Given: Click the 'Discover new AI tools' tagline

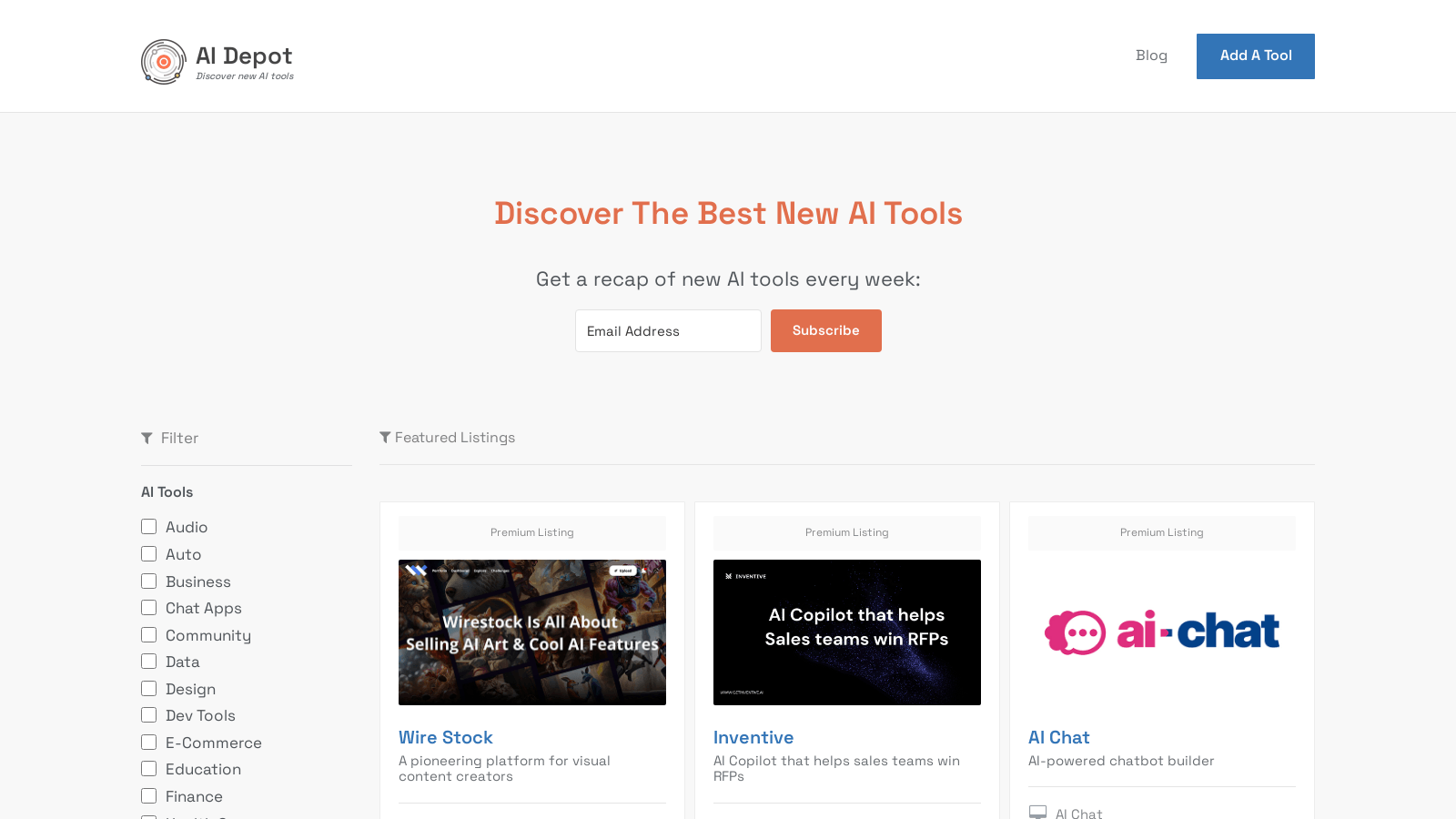Looking at the screenshot, I should tap(245, 76).
